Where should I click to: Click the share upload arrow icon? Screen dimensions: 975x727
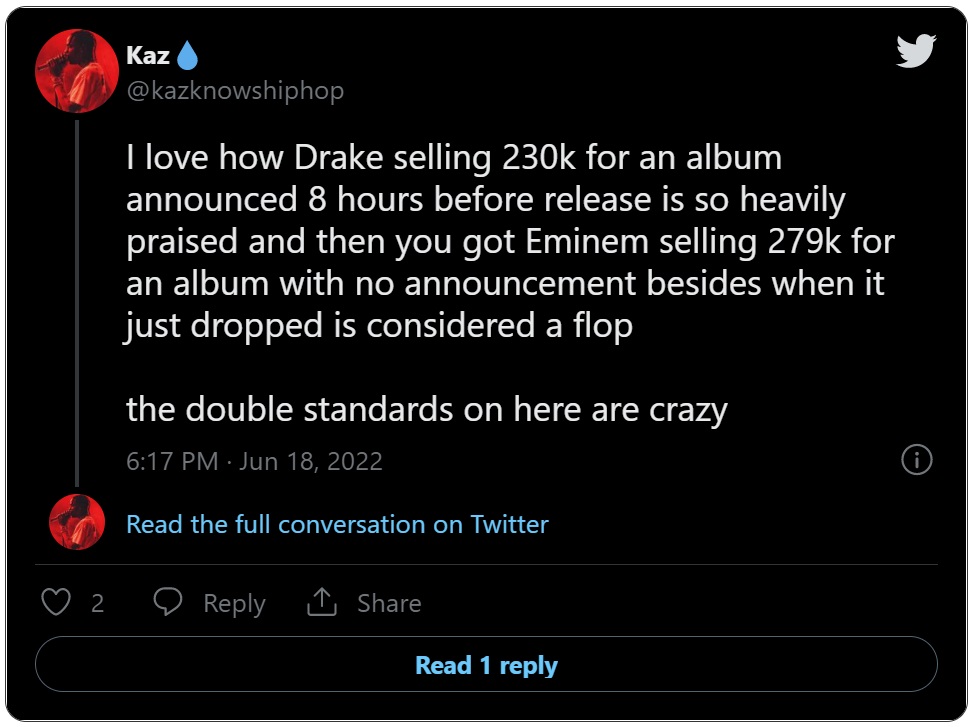(x=321, y=602)
